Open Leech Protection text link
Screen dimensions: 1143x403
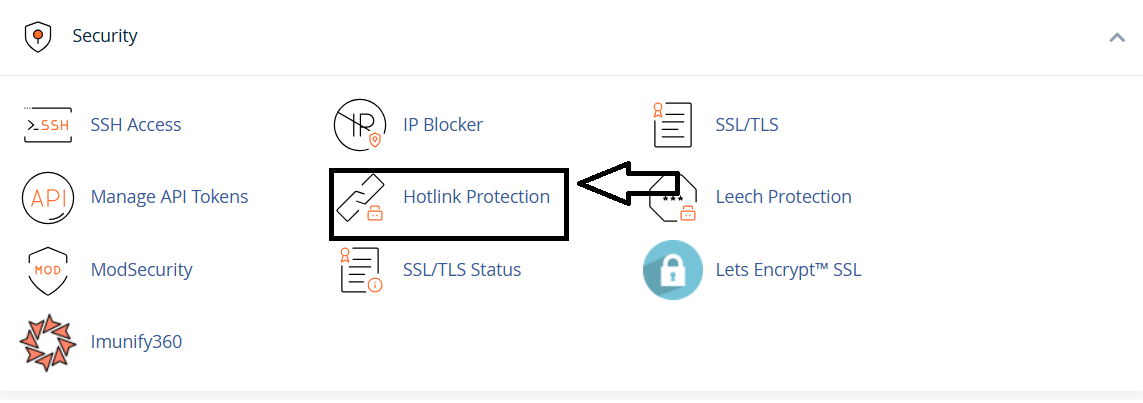(783, 197)
